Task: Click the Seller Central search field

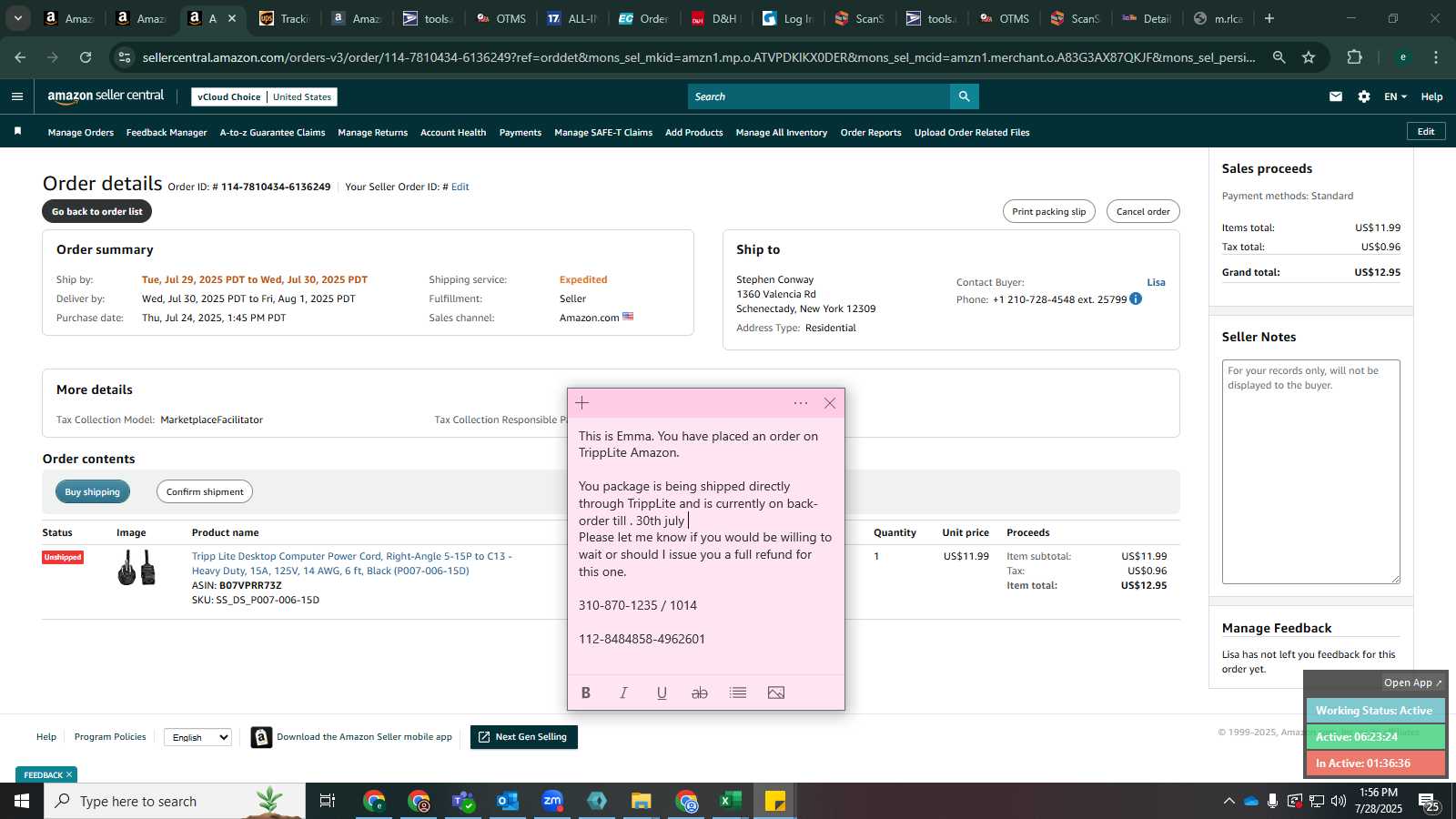Action: coord(819,96)
